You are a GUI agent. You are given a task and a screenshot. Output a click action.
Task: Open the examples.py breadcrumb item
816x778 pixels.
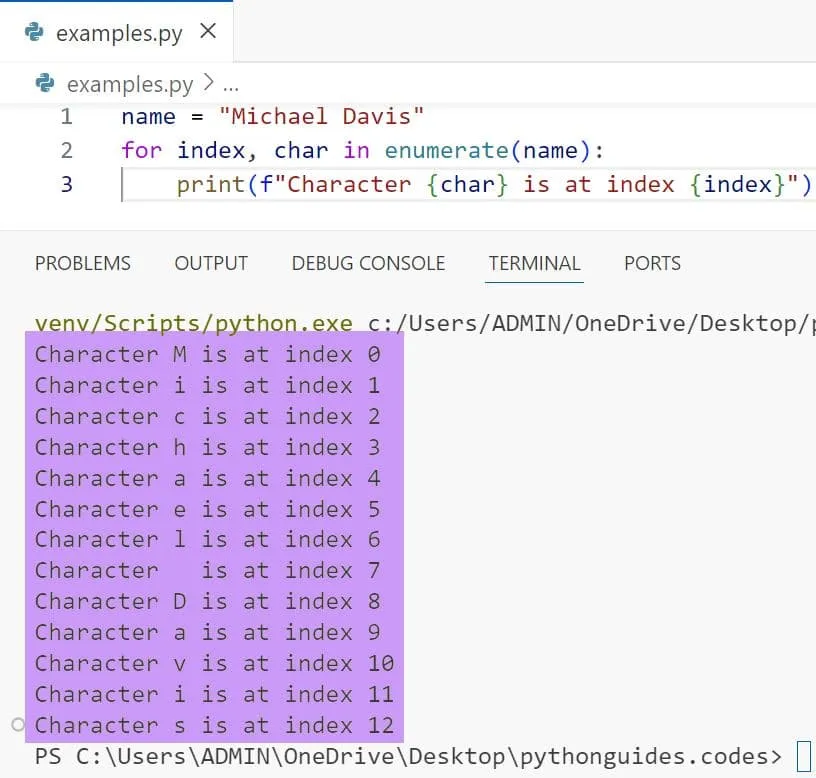pyautogui.click(x=130, y=84)
